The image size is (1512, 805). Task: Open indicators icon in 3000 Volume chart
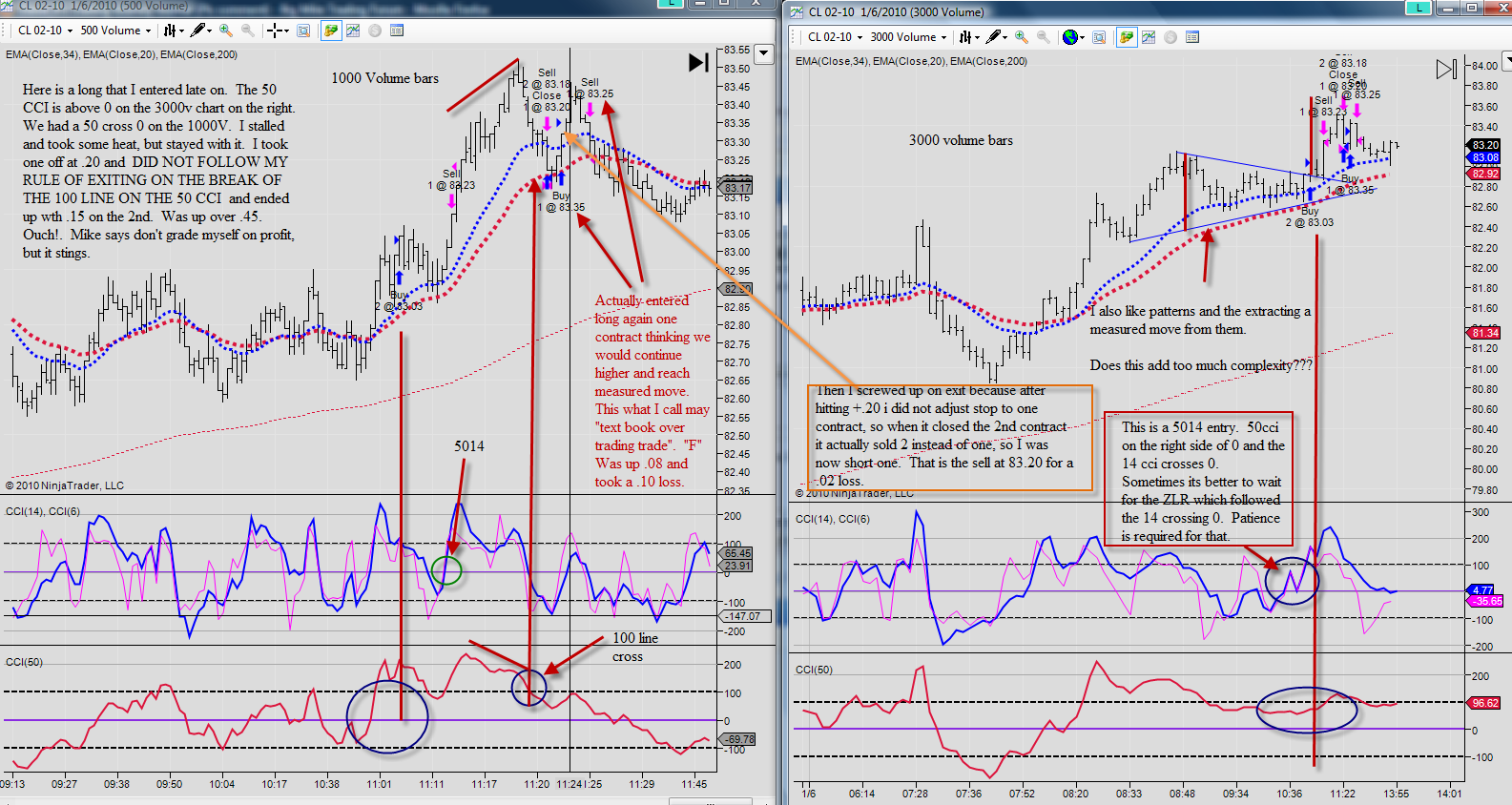click(x=1149, y=37)
